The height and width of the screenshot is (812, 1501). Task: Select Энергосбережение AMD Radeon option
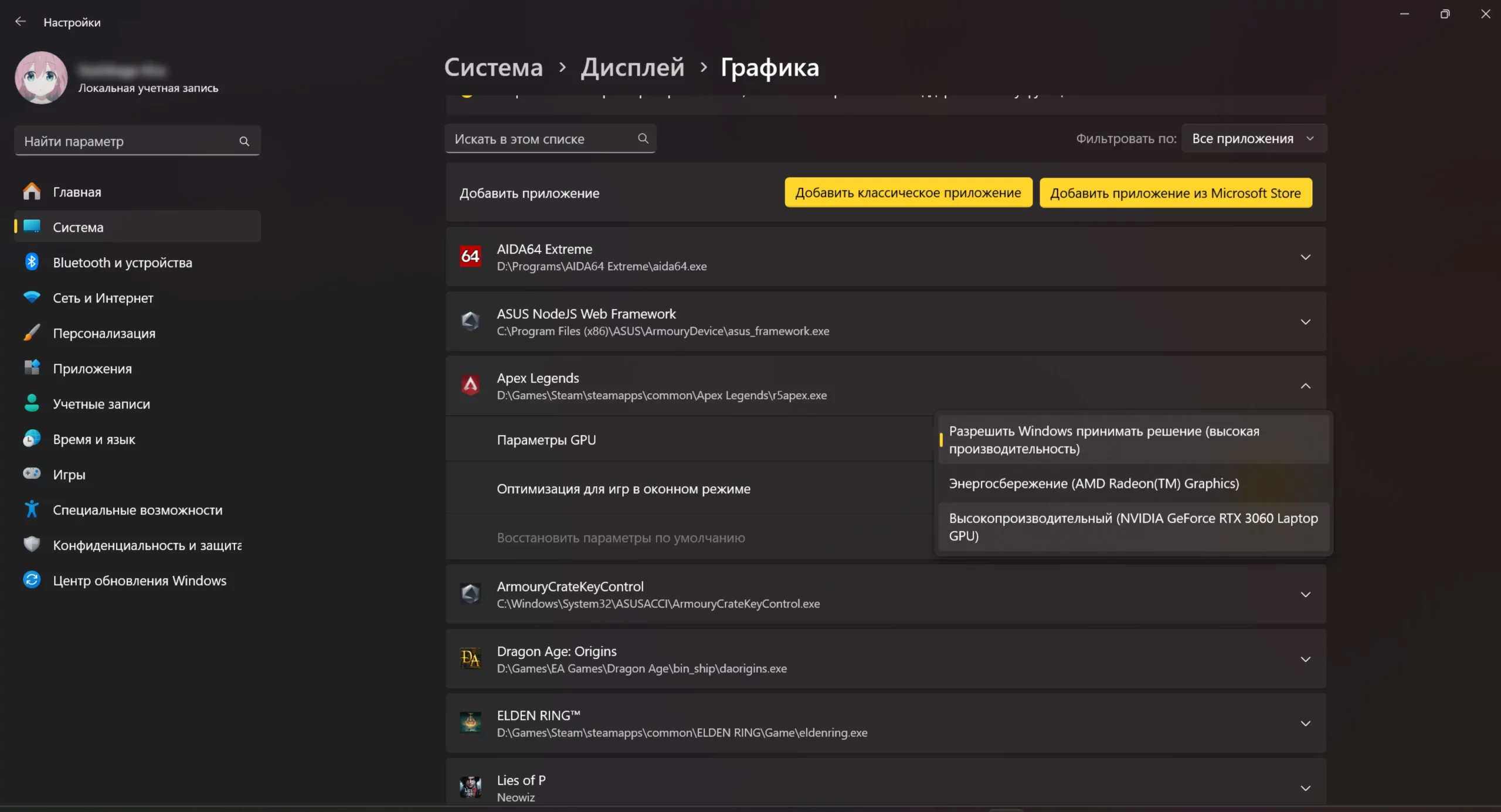coord(1094,483)
